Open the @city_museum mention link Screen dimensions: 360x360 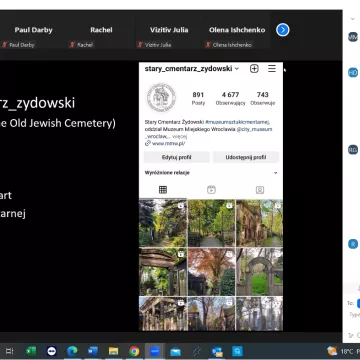tap(254, 129)
